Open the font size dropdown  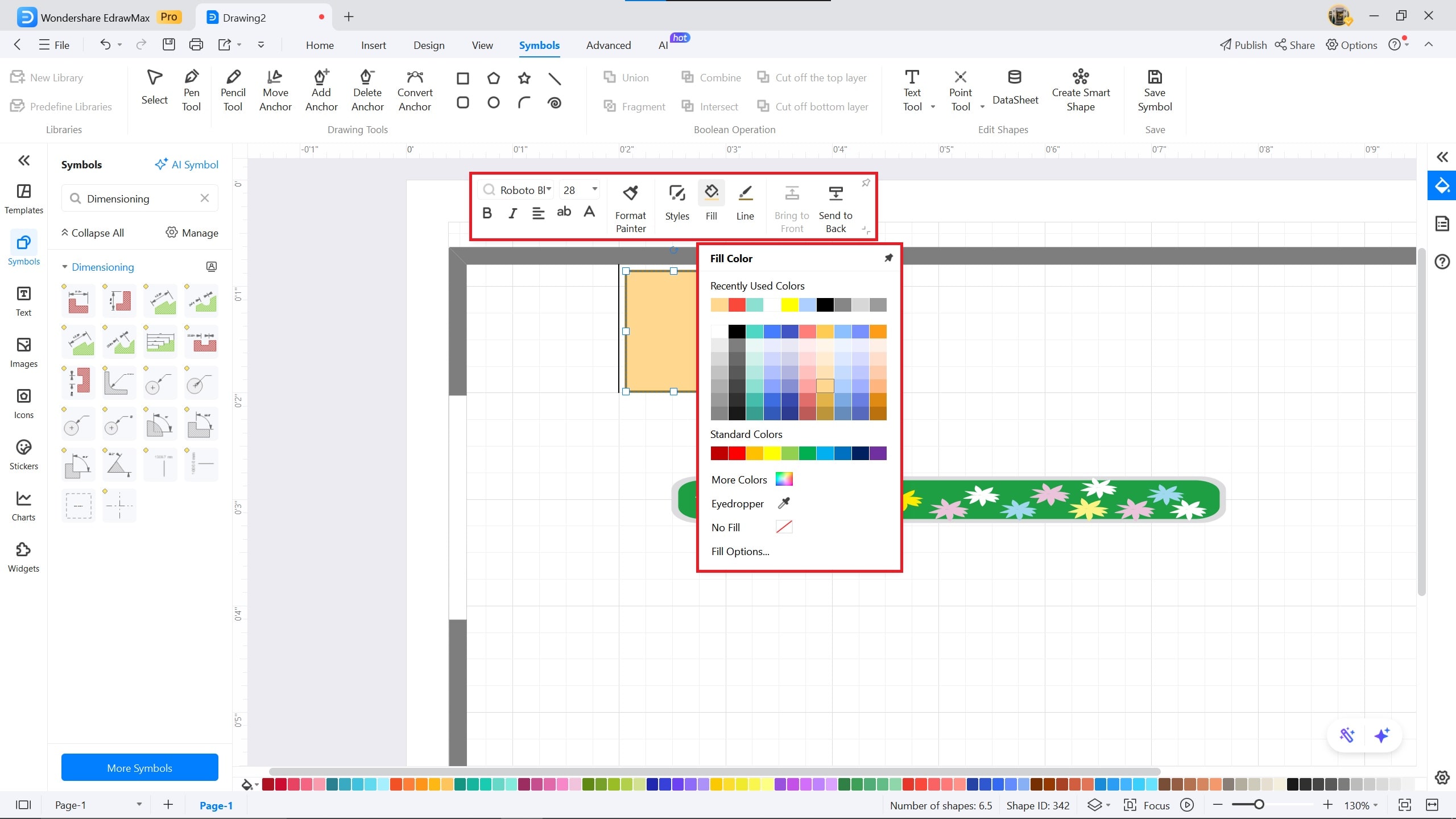[x=594, y=189]
